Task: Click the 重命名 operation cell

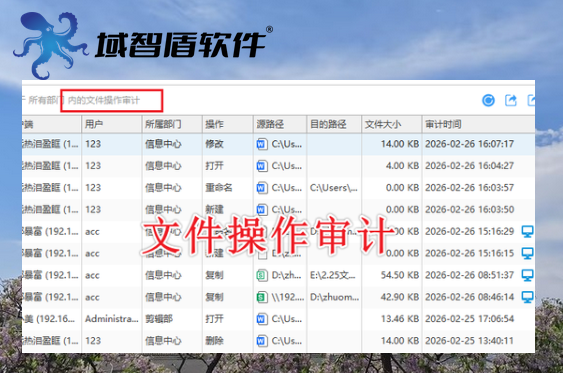Action: 219,188
